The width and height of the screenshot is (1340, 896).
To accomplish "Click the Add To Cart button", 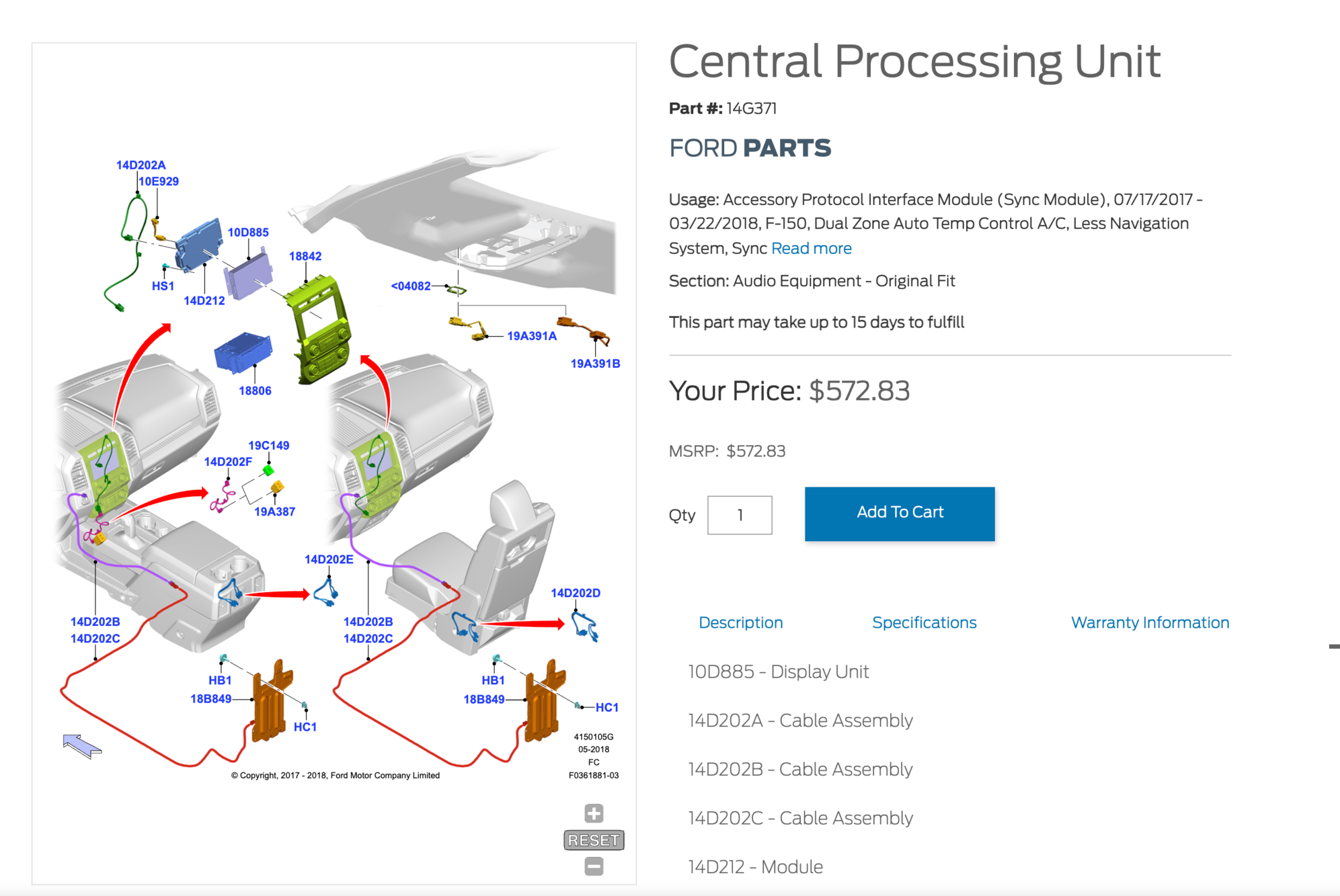I will click(899, 513).
